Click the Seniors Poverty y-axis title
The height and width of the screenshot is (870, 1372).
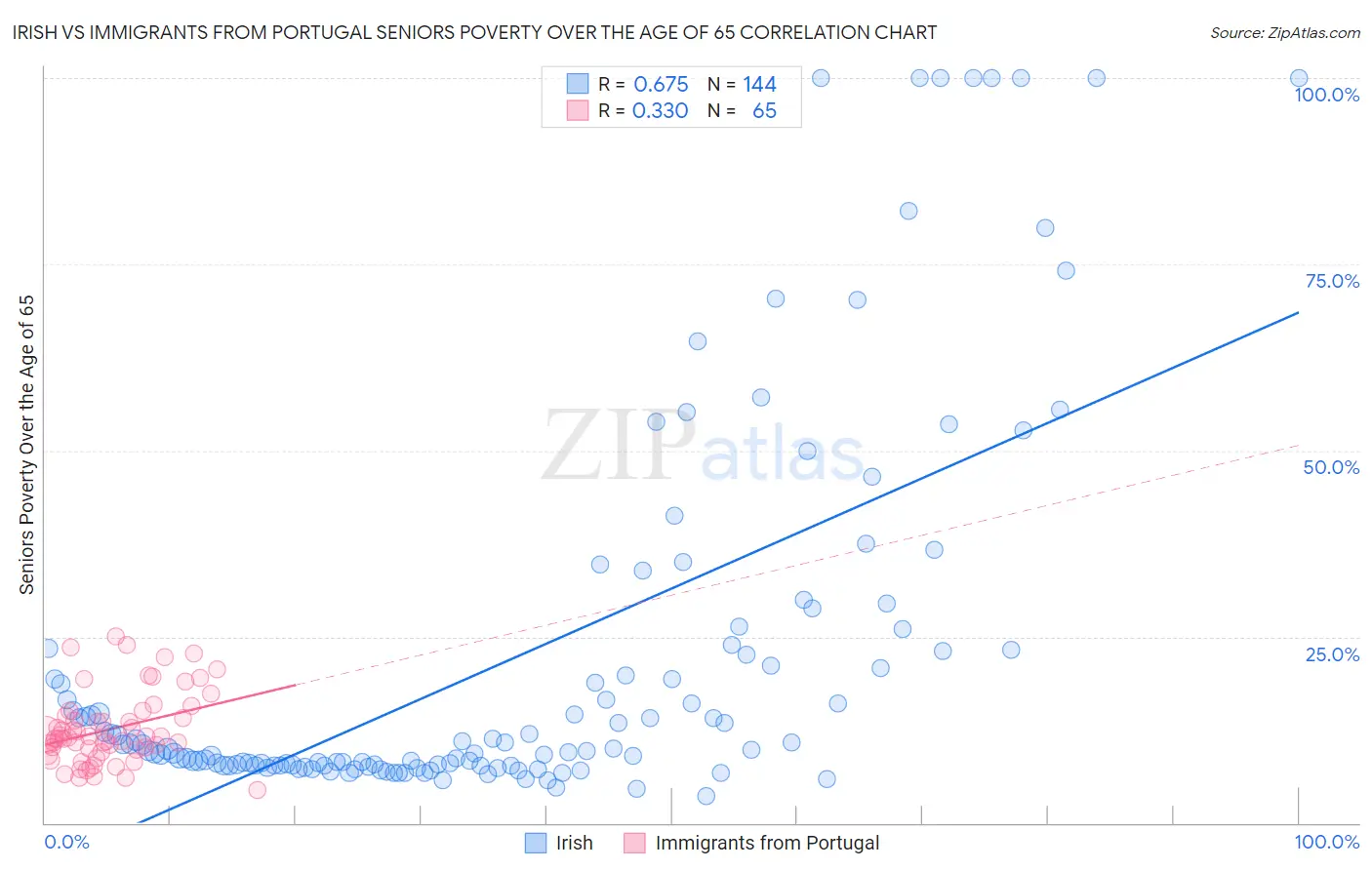26,445
